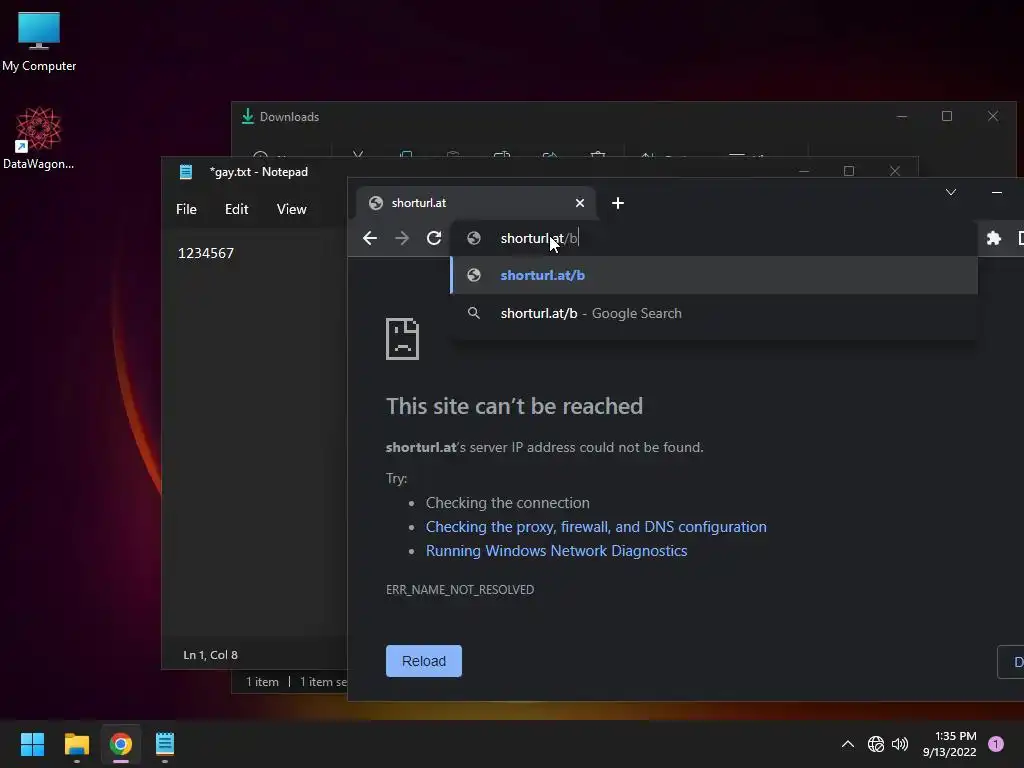Open the clock showing 1:35 PM
The height and width of the screenshot is (768, 1024).
point(950,744)
